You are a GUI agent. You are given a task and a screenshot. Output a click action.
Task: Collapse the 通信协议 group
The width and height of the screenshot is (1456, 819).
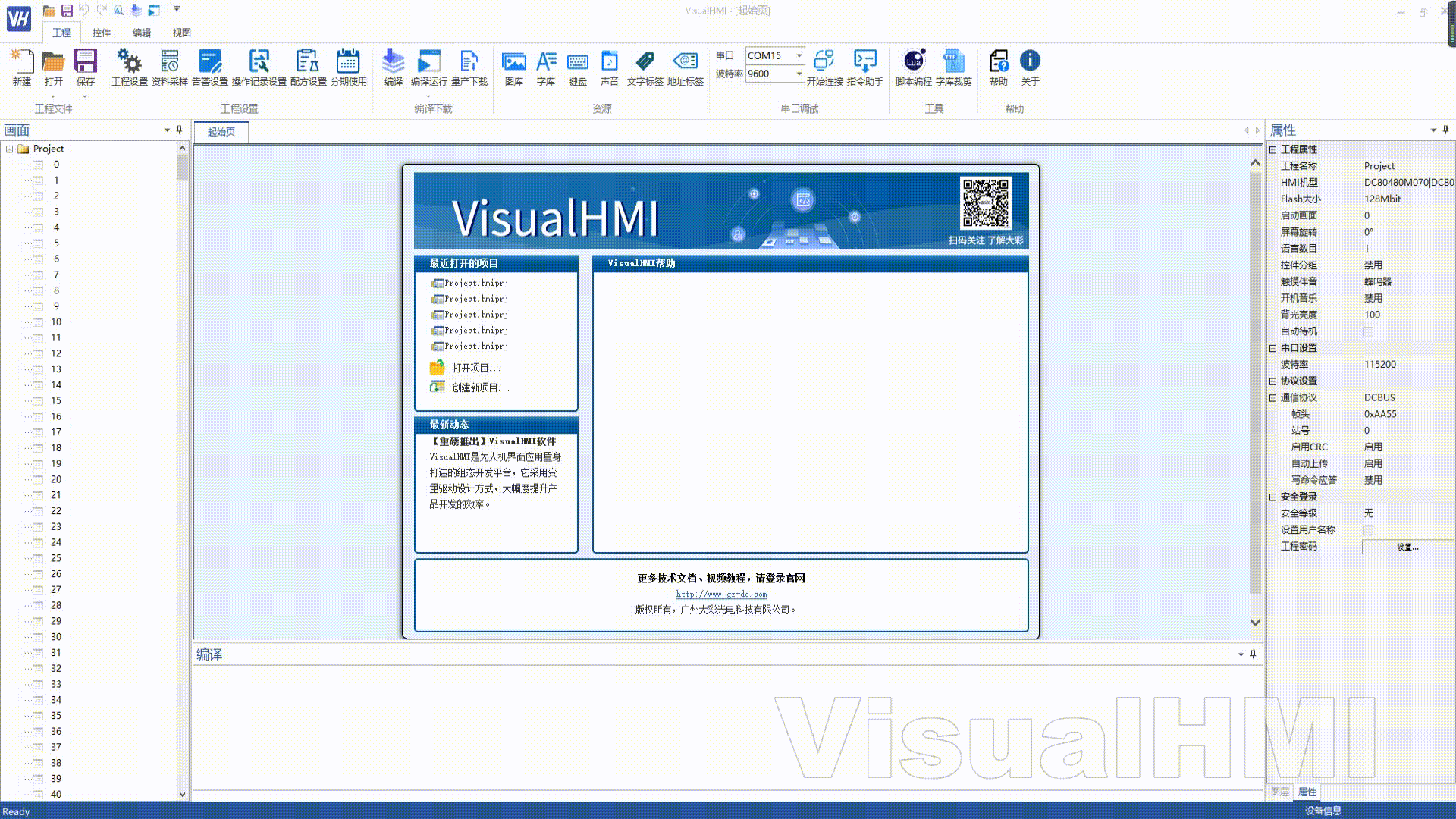point(1273,397)
